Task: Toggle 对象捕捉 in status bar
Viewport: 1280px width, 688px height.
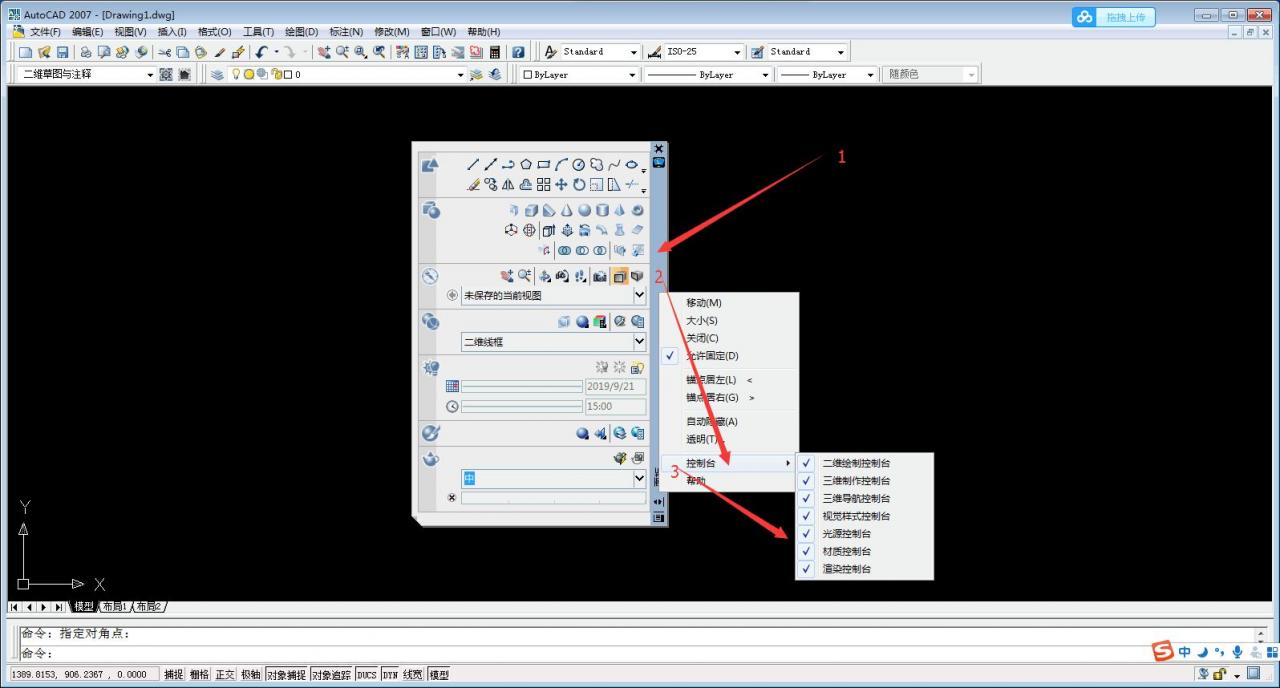Action: click(x=287, y=675)
